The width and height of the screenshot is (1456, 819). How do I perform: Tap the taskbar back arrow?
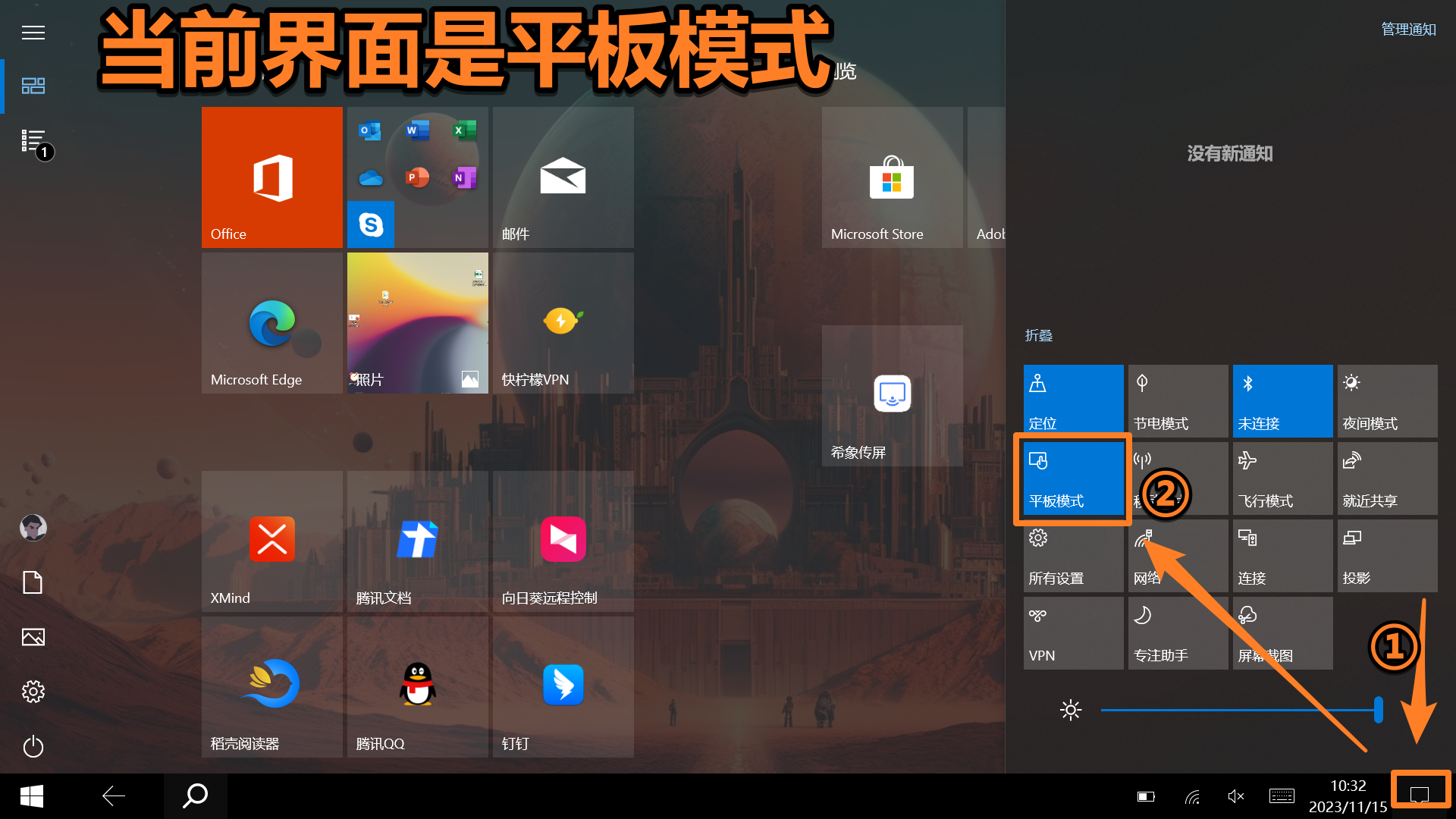point(114,796)
